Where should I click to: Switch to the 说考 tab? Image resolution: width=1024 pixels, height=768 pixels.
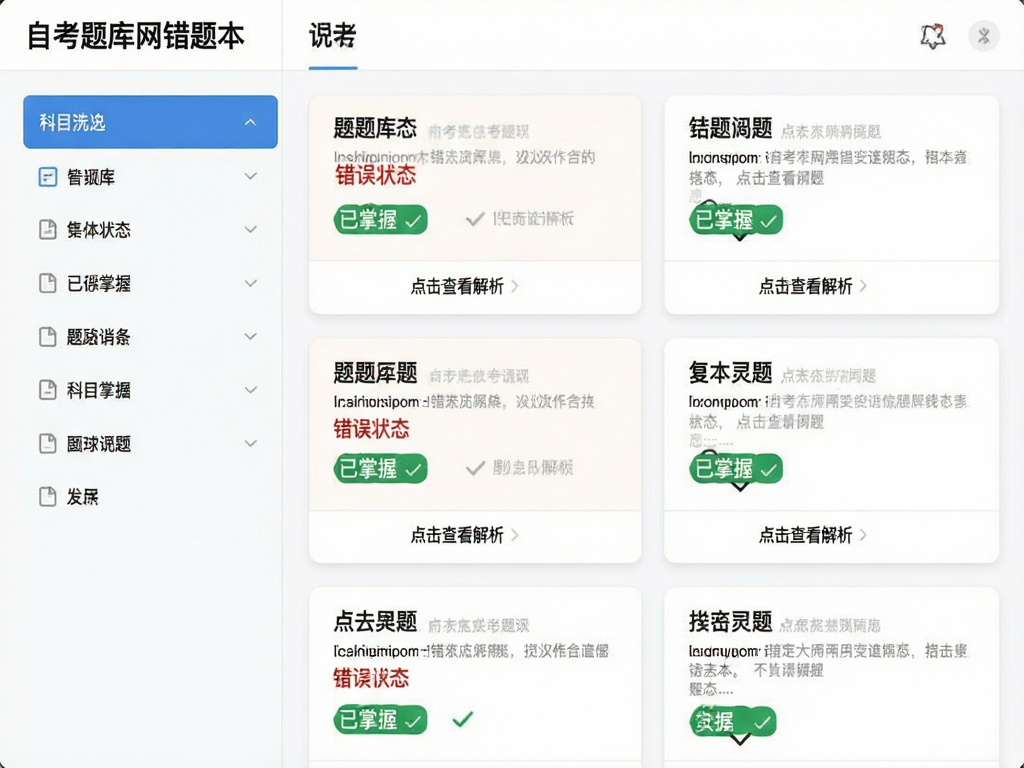pos(332,36)
